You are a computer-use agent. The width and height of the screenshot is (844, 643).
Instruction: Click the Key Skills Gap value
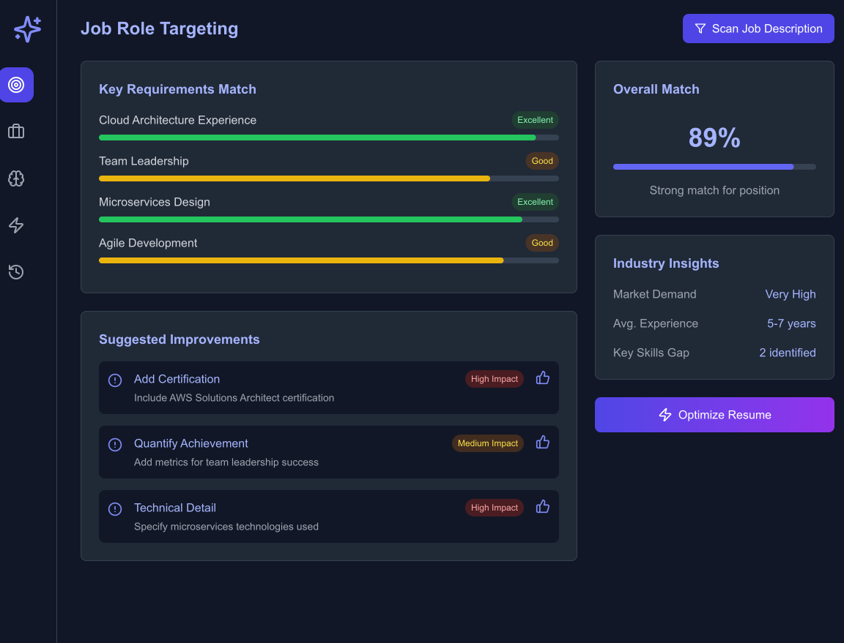point(787,353)
